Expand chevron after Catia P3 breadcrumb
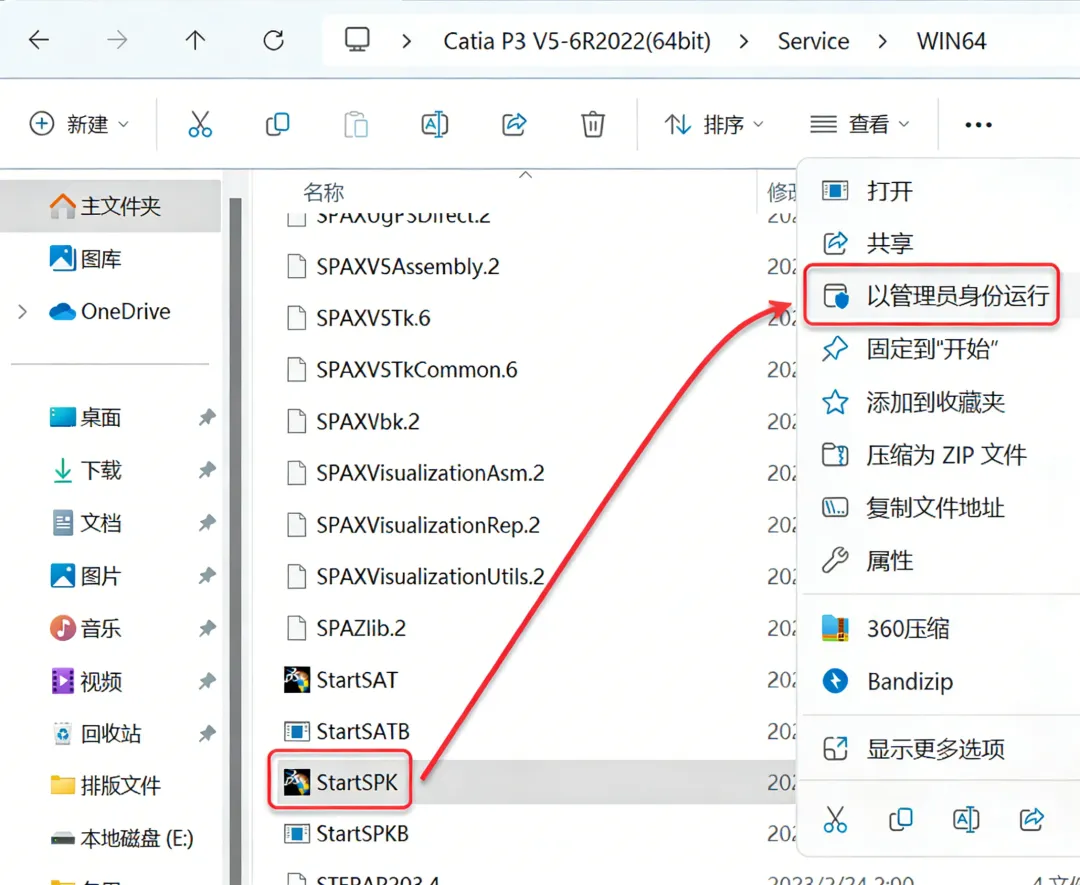This screenshot has width=1080, height=885. [743, 41]
